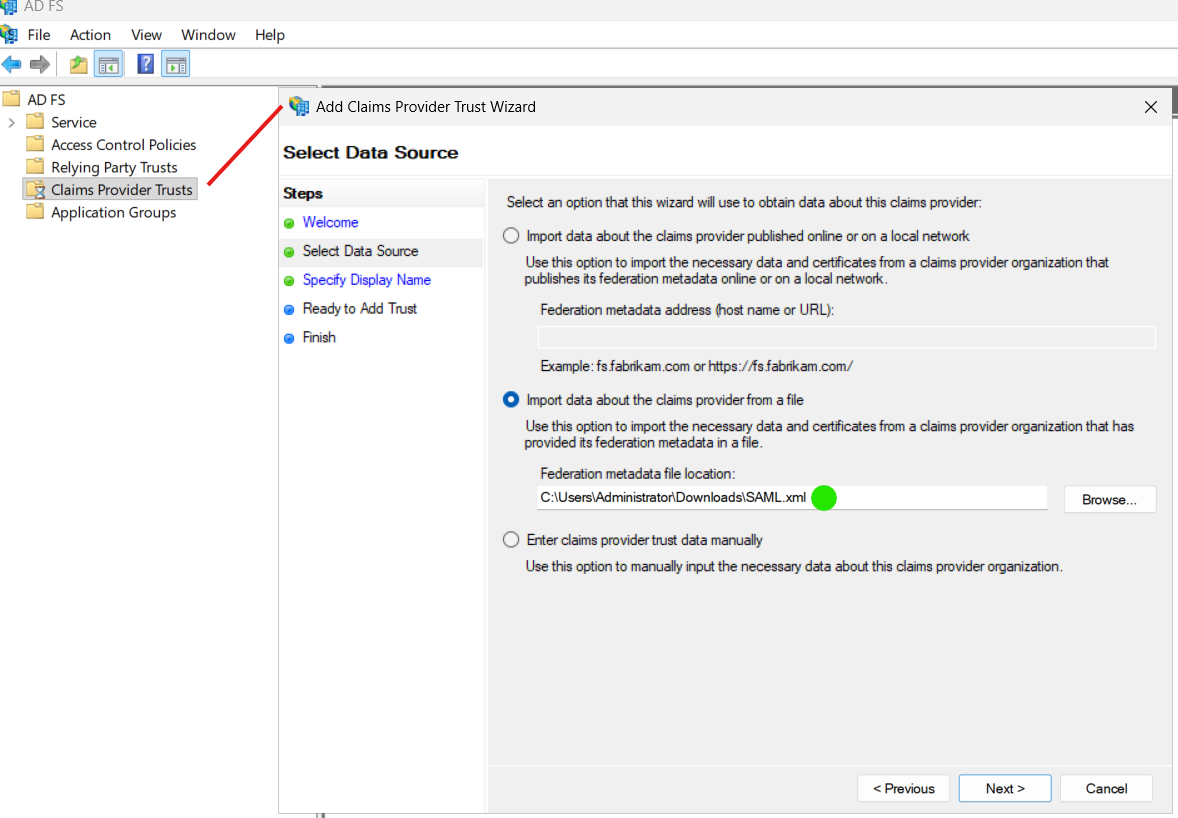The image size is (1178, 818).
Task: Open the Help question mark toolbar icon
Action: (x=146, y=64)
